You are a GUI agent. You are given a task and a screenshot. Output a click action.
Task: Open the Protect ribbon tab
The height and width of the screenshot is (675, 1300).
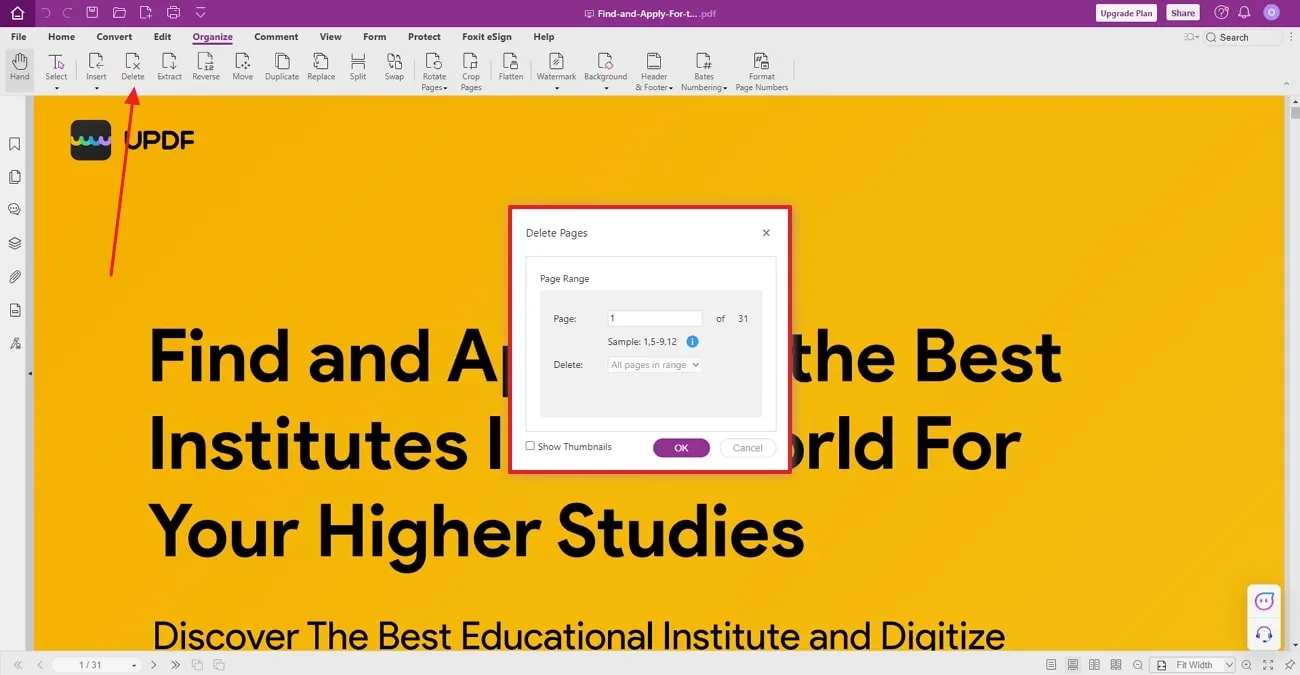(424, 37)
